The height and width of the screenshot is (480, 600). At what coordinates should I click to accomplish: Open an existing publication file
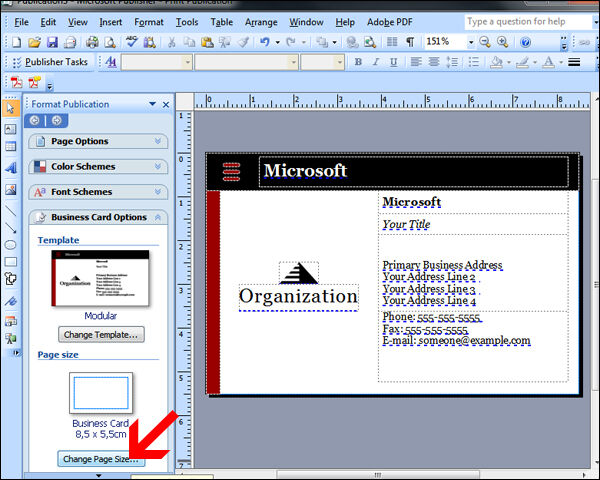point(34,42)
